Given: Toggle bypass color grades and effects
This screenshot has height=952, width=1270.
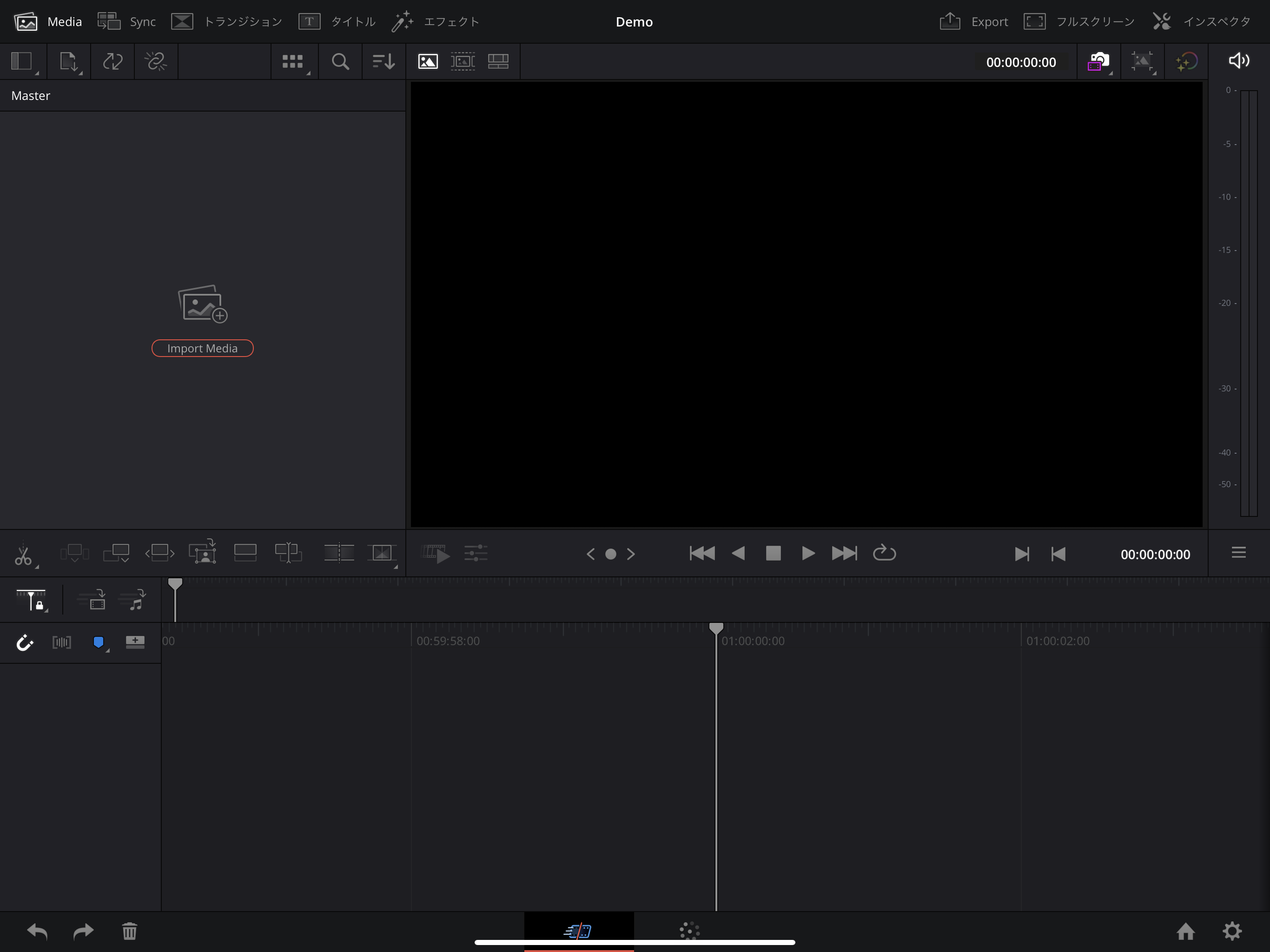Looking at the screenshot, I should coord(1186,61).
